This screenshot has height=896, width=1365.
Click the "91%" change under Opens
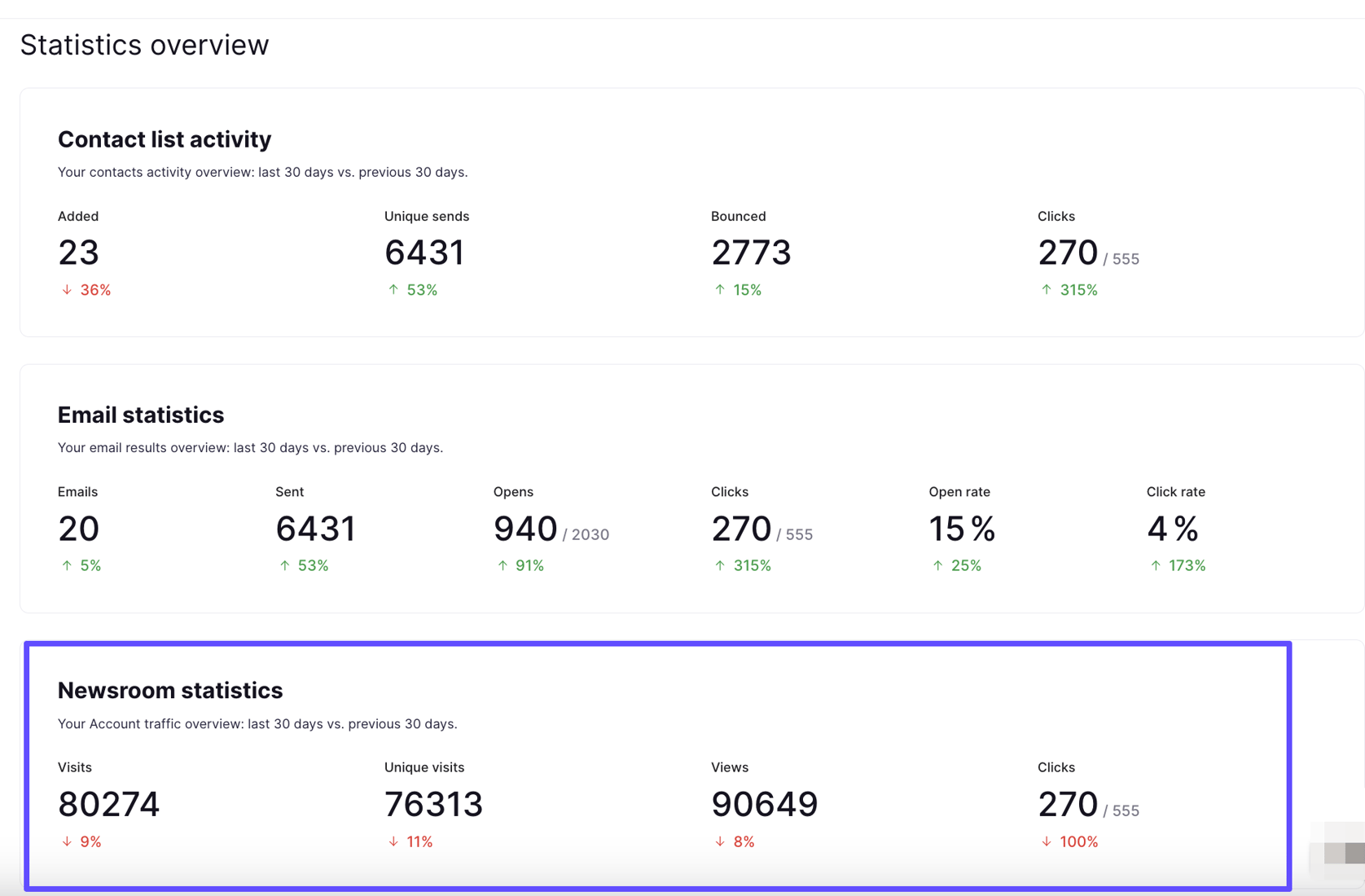529,565
